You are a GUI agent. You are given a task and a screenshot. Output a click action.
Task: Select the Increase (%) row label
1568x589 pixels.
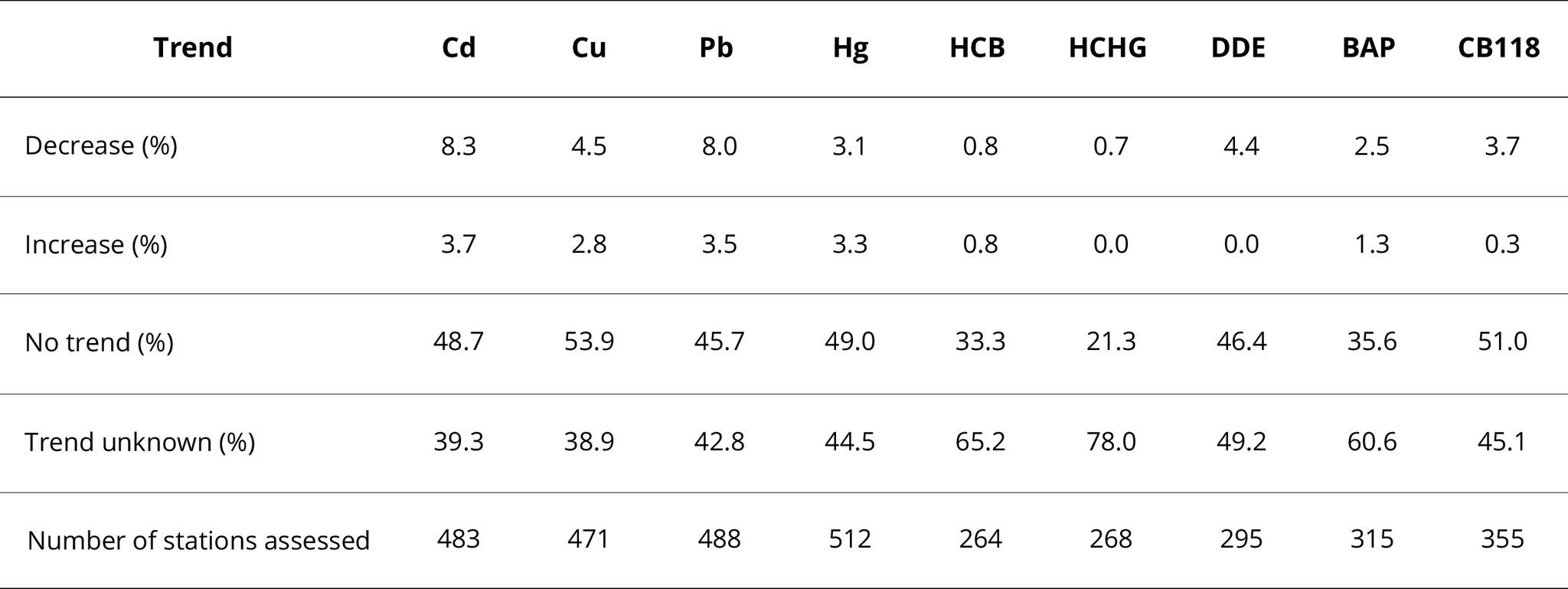point(96,244)
